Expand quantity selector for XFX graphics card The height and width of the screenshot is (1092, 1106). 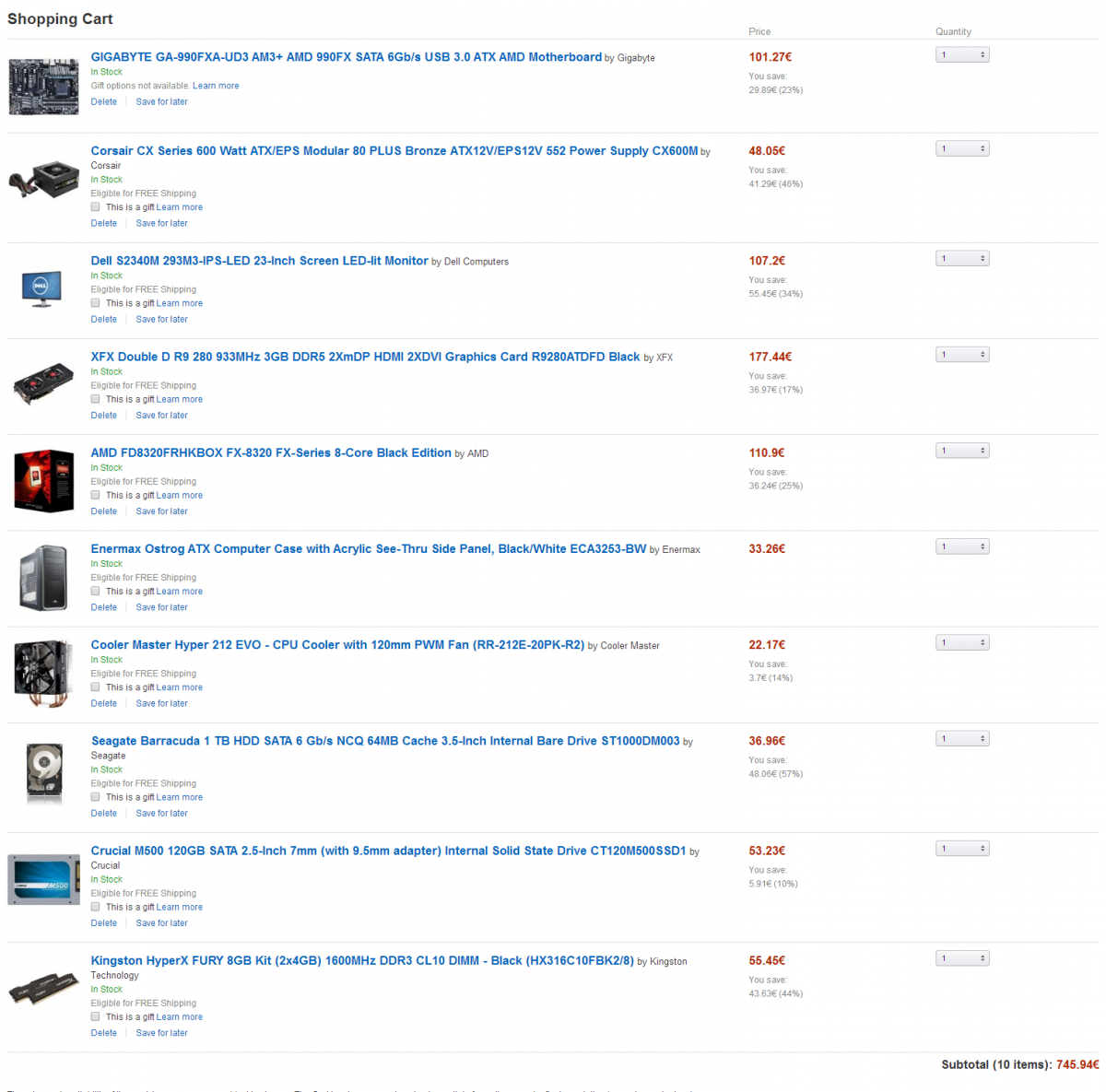click(962, 355)
